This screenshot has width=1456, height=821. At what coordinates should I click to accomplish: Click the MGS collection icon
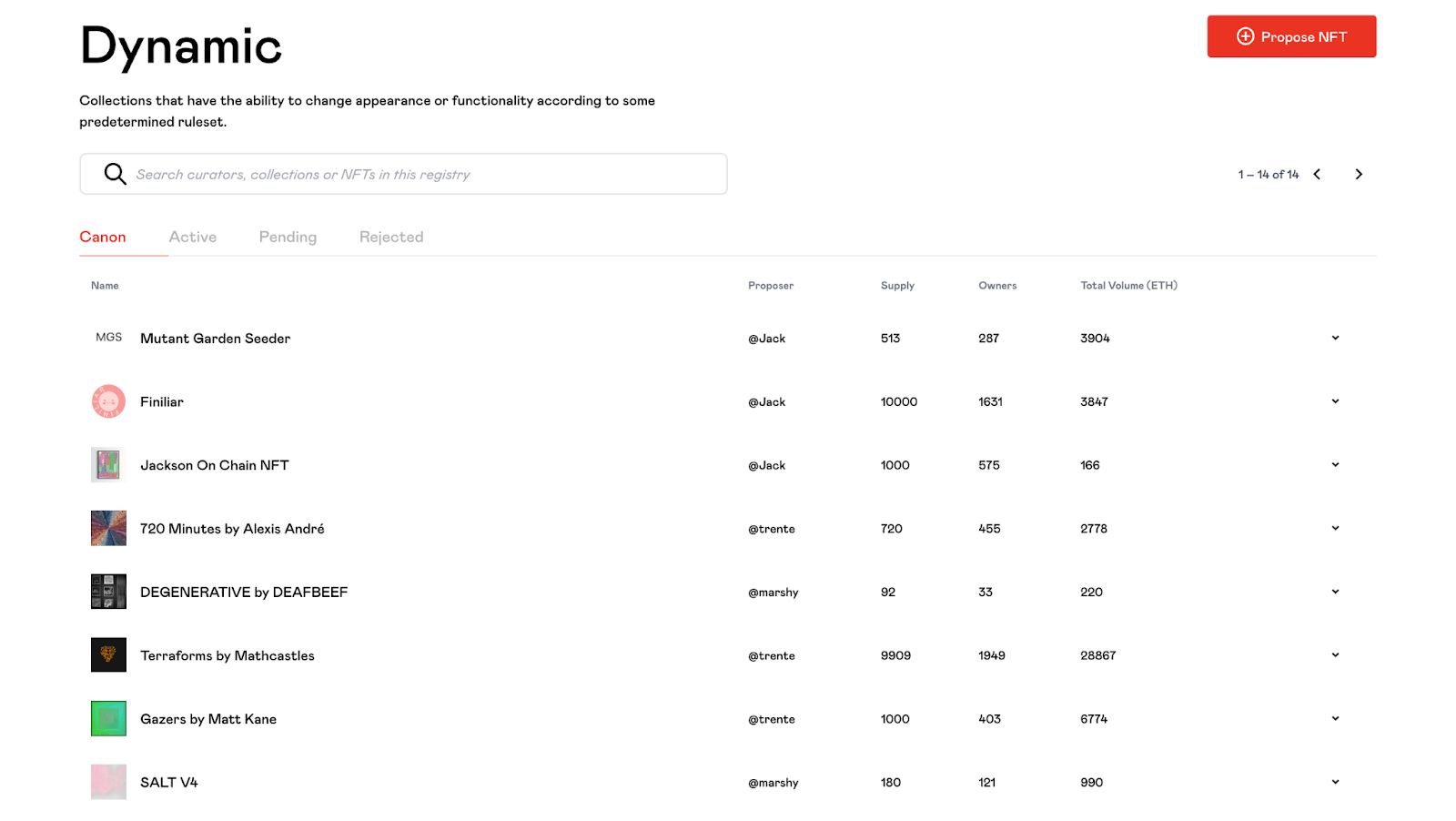[x=108, y=338]
